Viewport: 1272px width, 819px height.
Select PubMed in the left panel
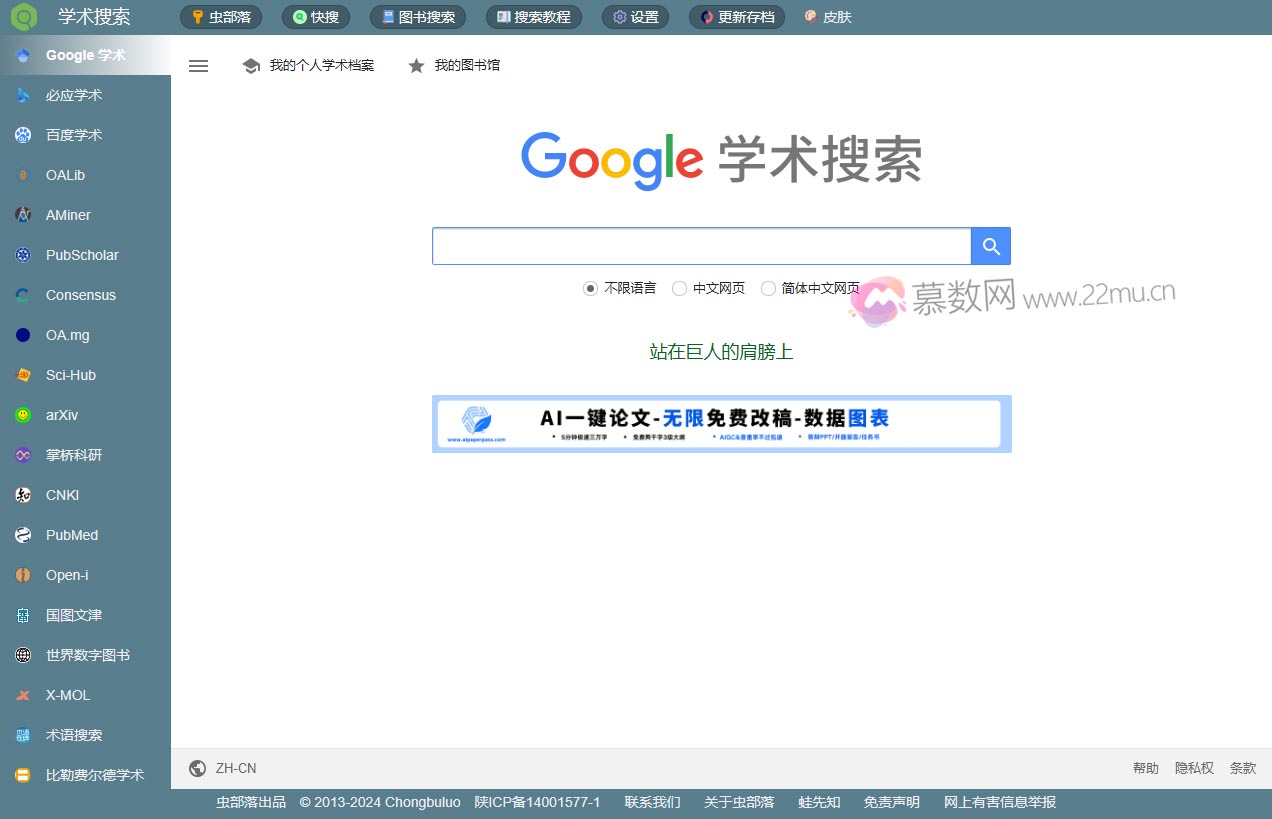(x=71, y=535)
